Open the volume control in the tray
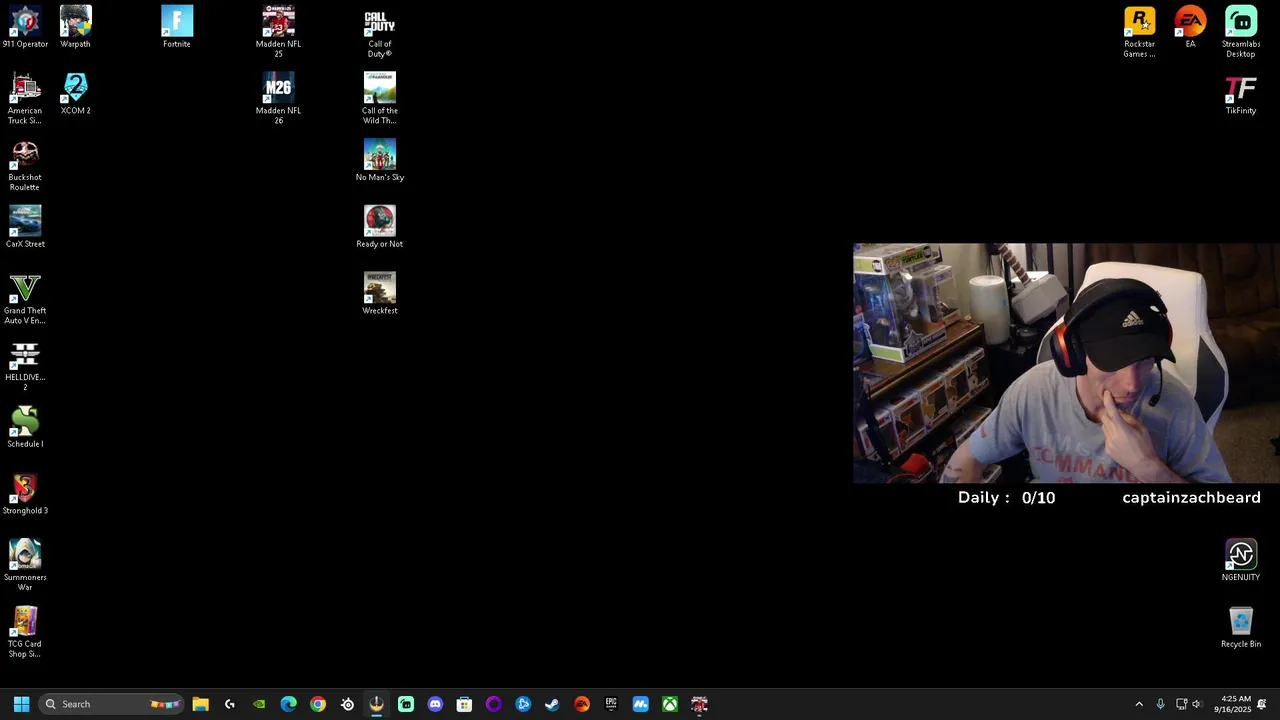Screen dimensions: 1280x720 coord(1197,704)
